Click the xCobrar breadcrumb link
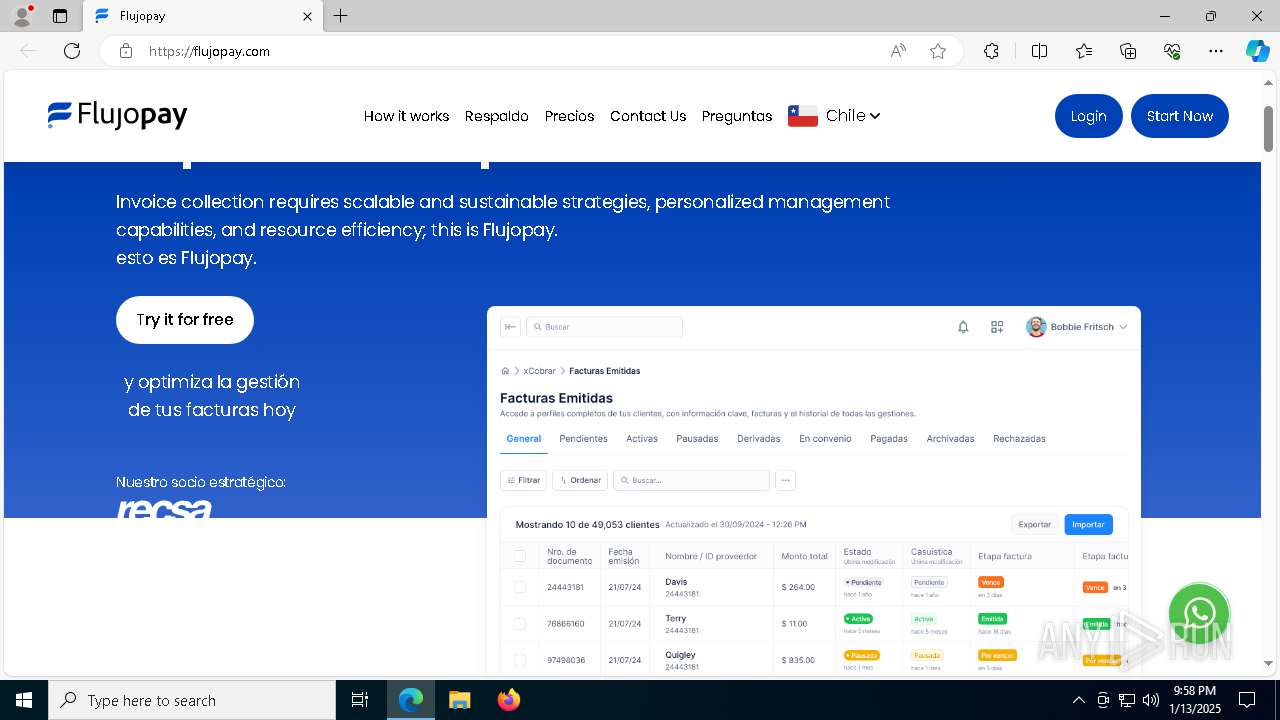This screenshot has width=1280, height=720. click(x=539, y=371)
